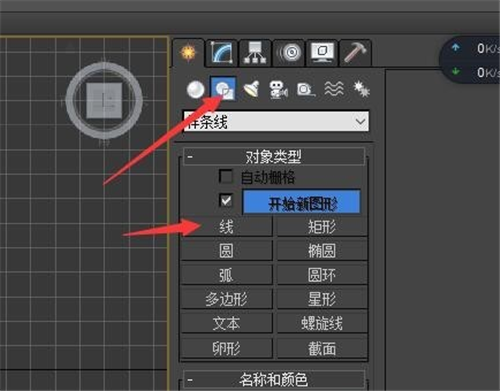Select the Systems gears icon
This screenshot has height=391, width=500.
(362, 89)
